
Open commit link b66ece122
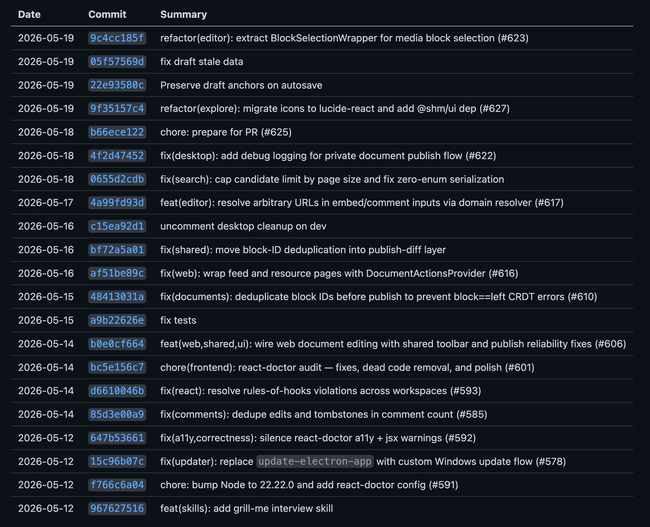click(117, 132)
